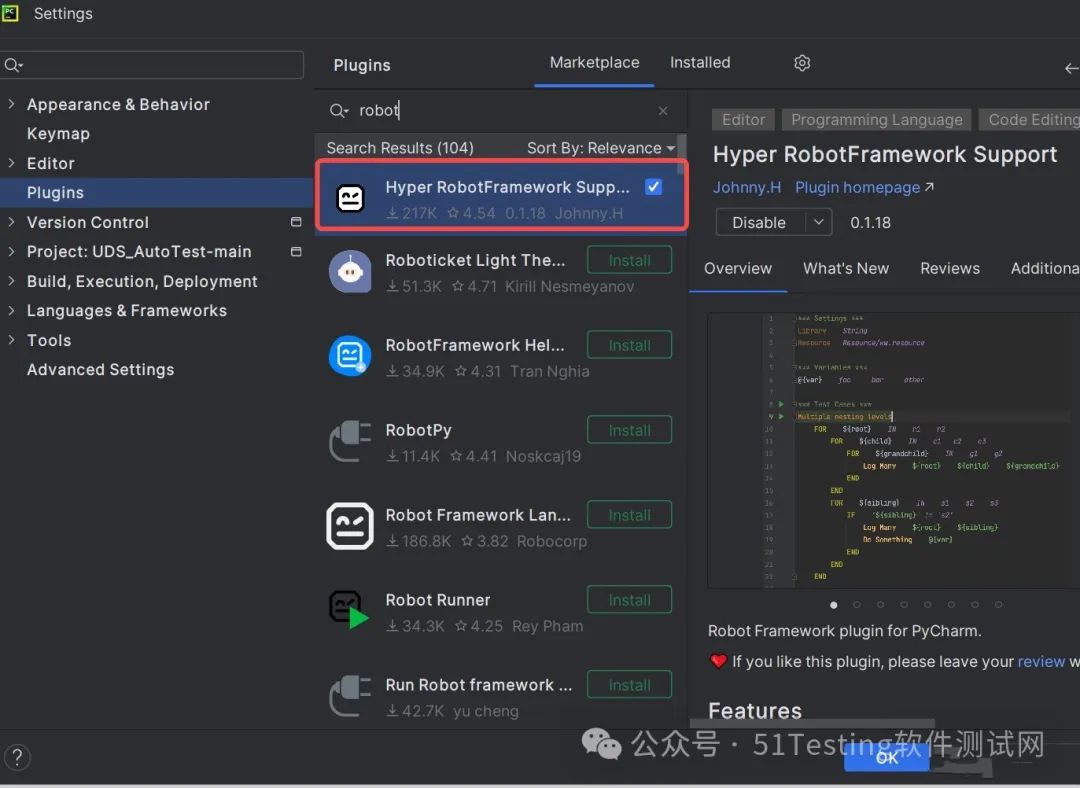Click the Editor tag

(x=743, y=120)
